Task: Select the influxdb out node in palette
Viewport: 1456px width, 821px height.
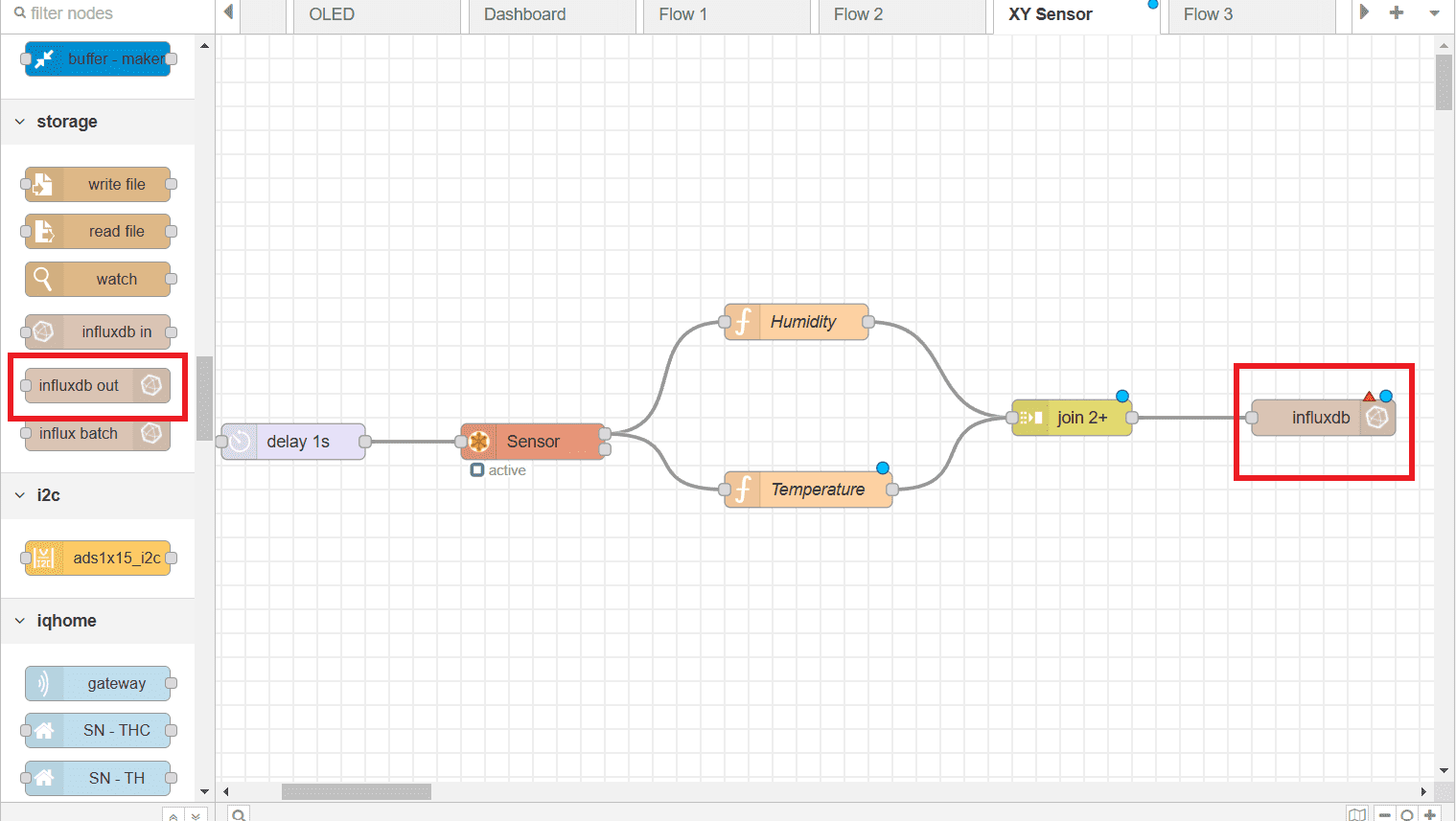Action: click(96, 385)
